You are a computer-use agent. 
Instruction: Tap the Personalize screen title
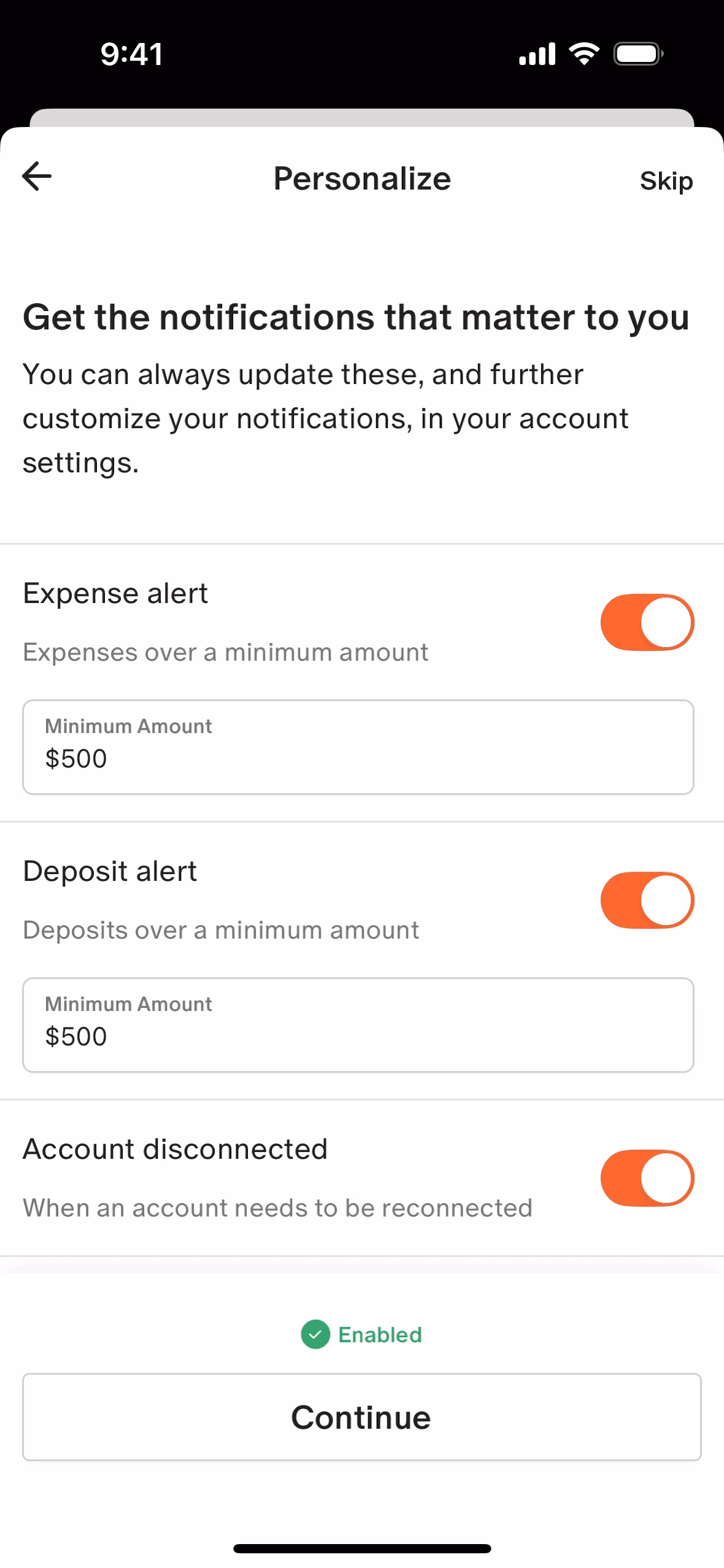point(362,179)
